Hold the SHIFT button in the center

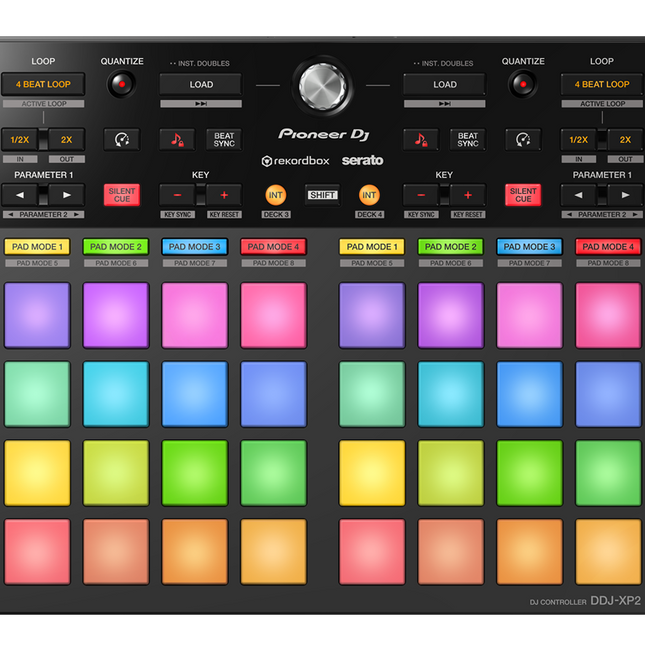(322, 195)
